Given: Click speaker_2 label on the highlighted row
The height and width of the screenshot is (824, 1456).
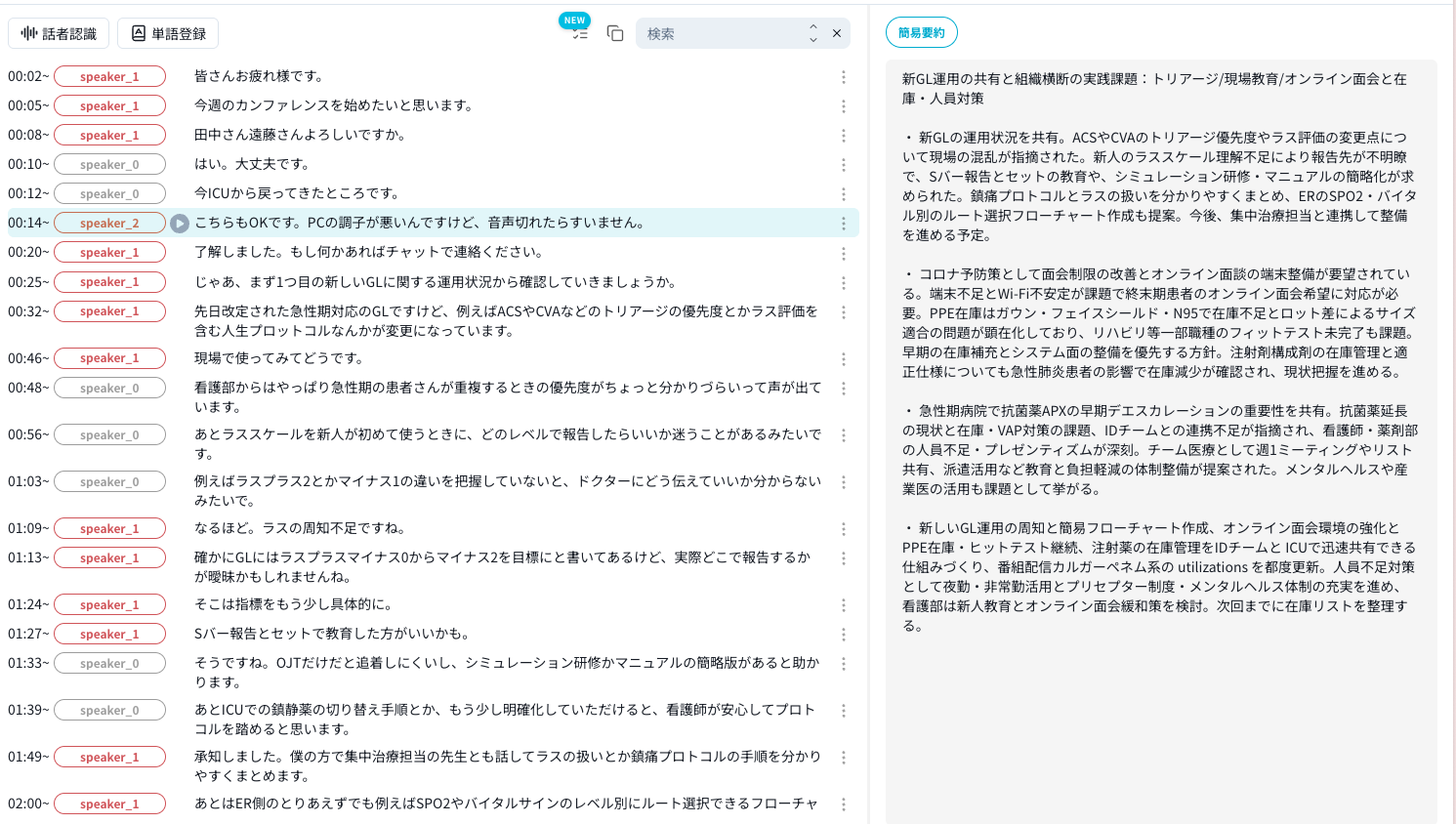Looking at the screenshot, I should (109, 223).
